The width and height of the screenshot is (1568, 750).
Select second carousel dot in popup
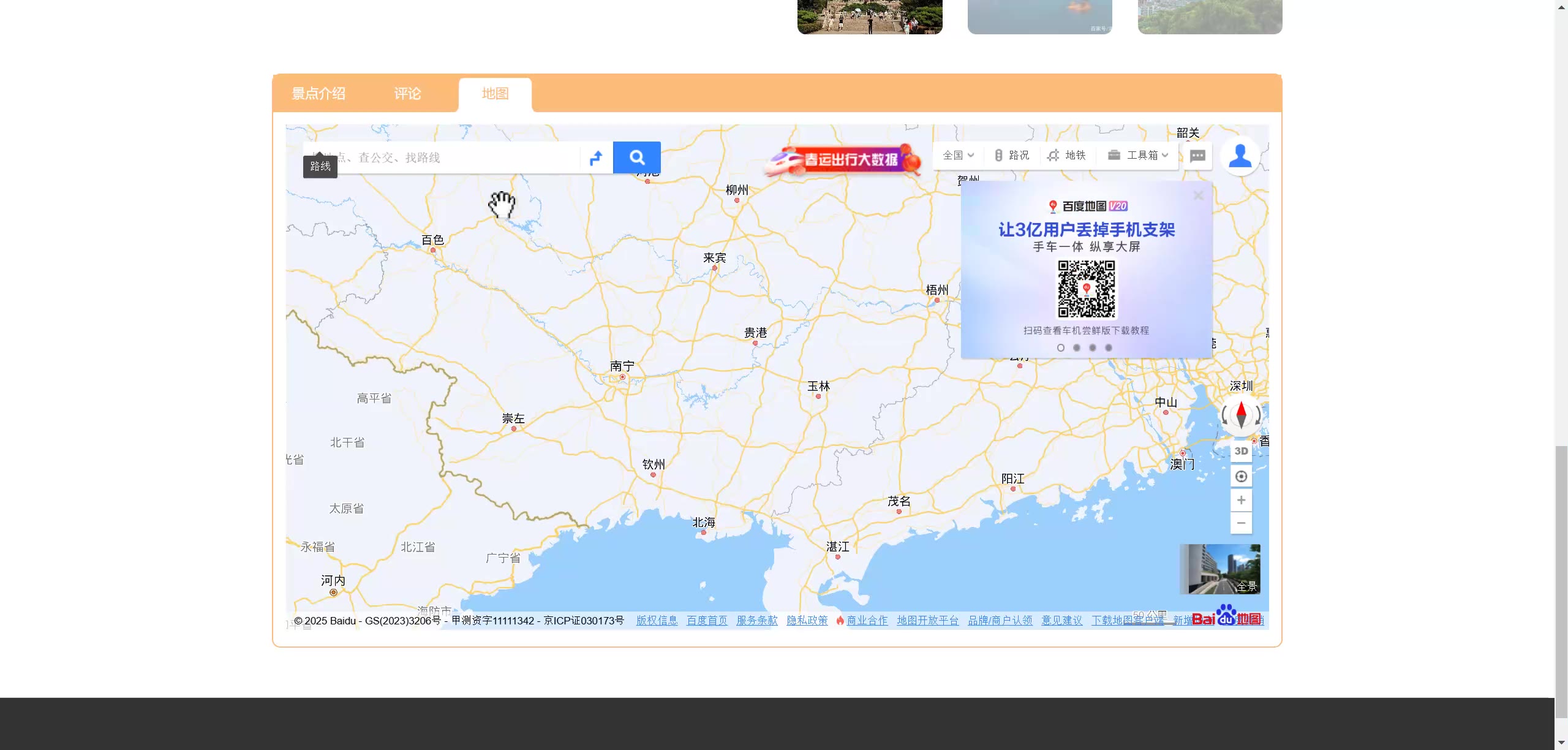[1077, 347]
